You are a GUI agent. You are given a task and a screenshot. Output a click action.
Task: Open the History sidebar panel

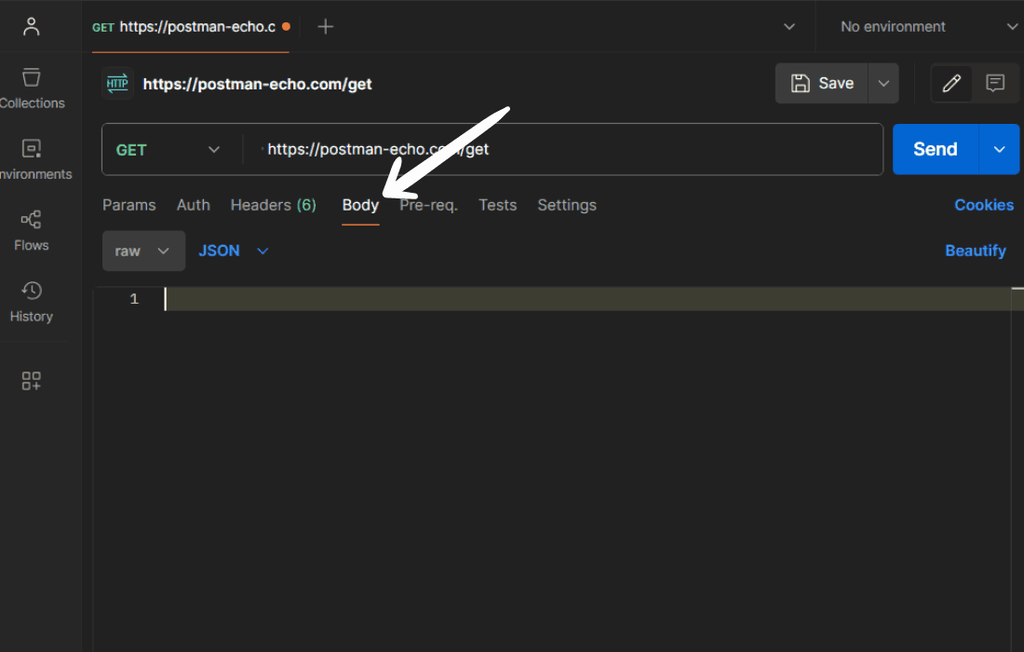31,302
